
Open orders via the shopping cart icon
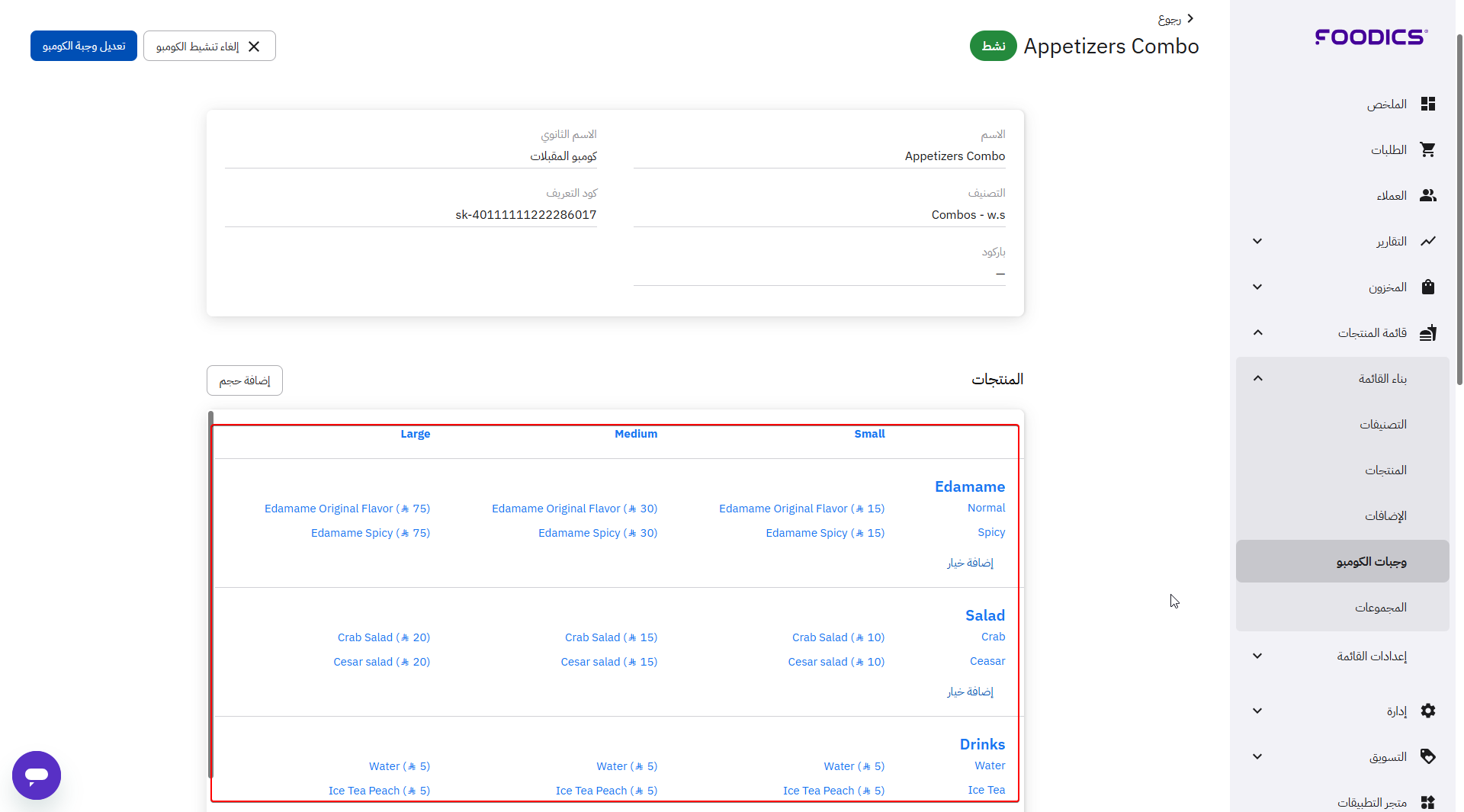coord(1427,150)
